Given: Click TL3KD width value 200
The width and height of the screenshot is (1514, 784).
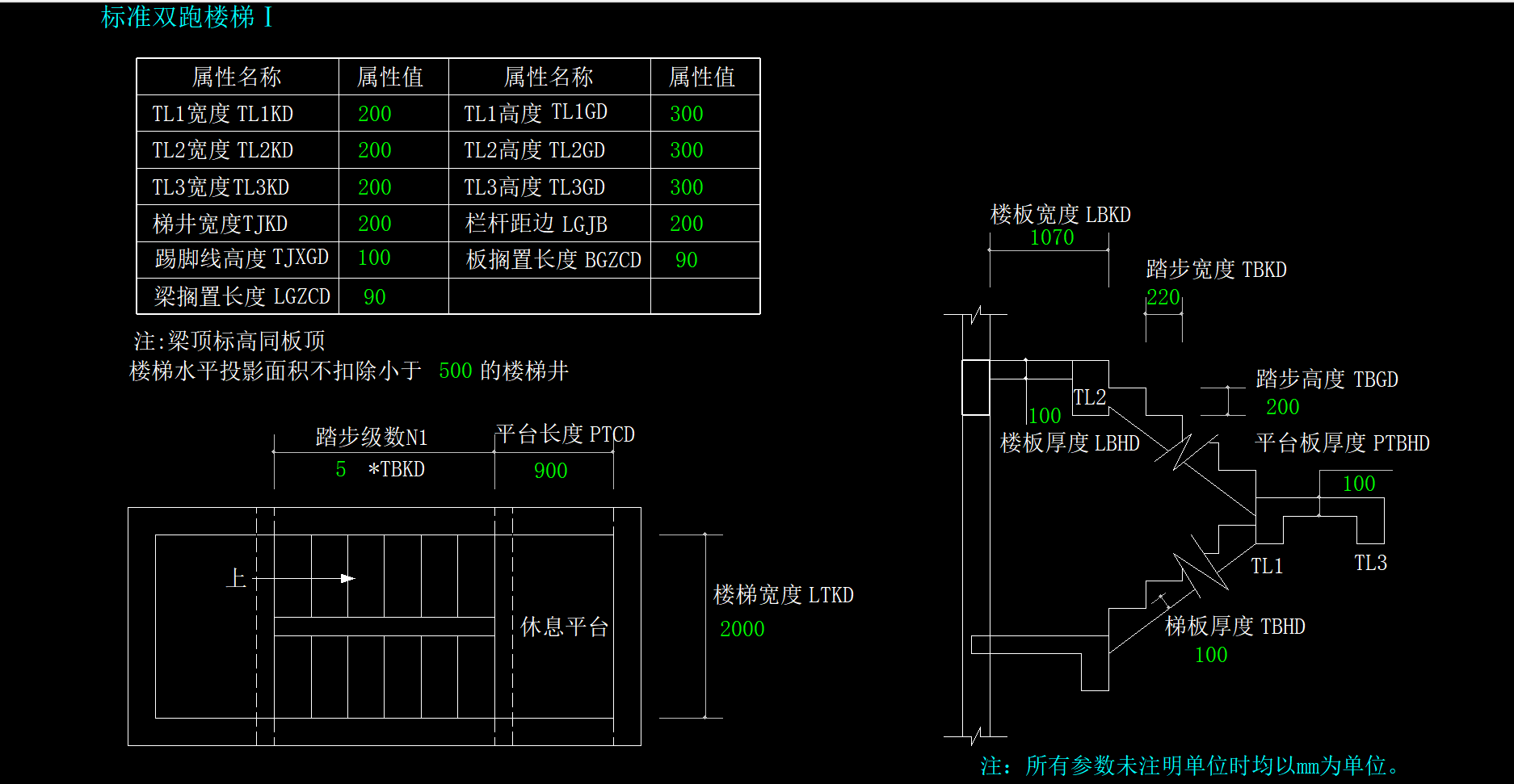Looking at the screenshot, I should click(x=375, y=187).
